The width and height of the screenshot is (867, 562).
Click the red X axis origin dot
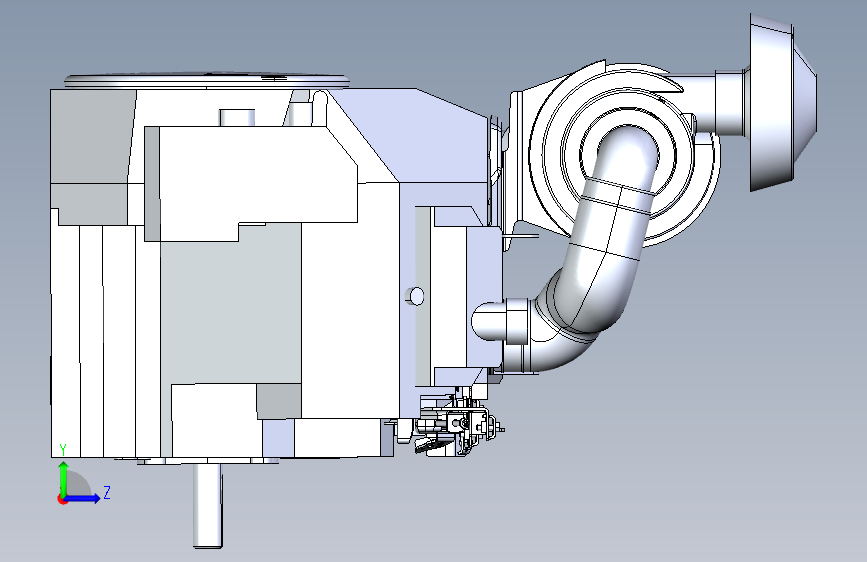click(x=61, y=499)
